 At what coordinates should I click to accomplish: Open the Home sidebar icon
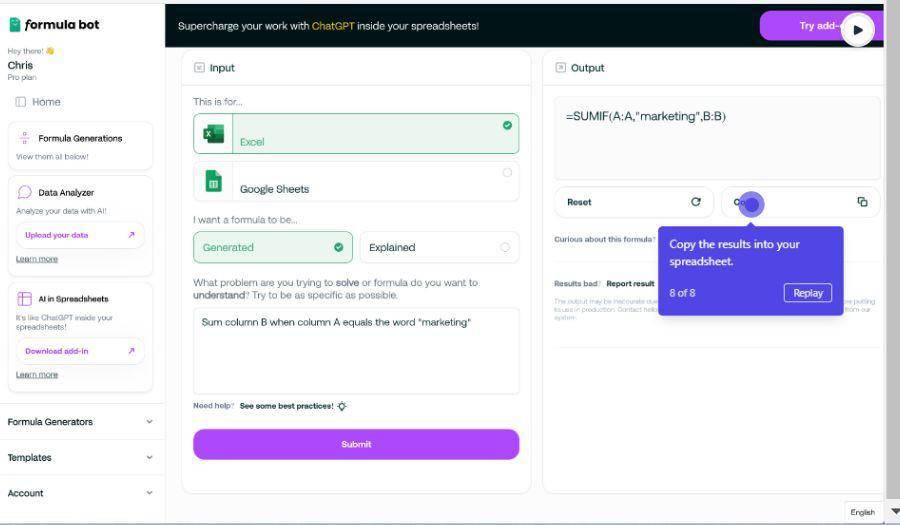click(21, 102)
